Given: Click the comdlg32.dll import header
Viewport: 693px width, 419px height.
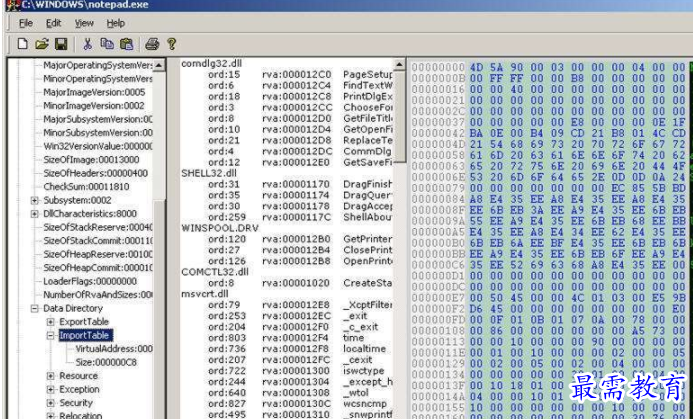Looking at the screenshot, I should click(x=211, y=64).
